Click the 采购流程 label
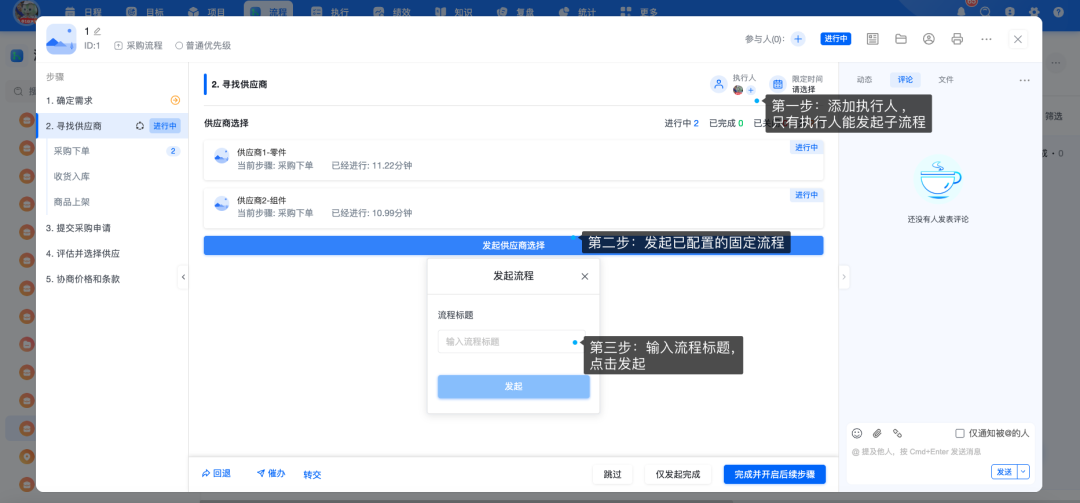The width and height of the screenshot is (1080, 503). [138, 45]
